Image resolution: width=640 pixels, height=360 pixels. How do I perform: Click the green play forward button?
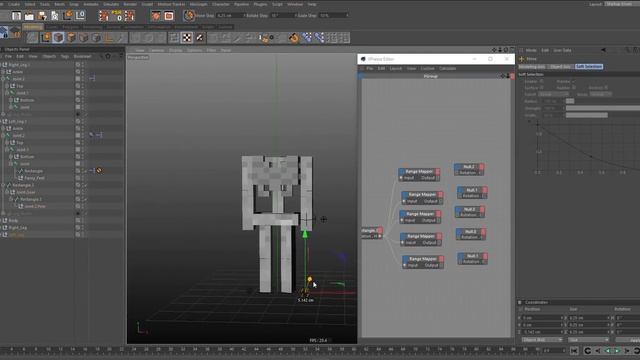point(617,351)
